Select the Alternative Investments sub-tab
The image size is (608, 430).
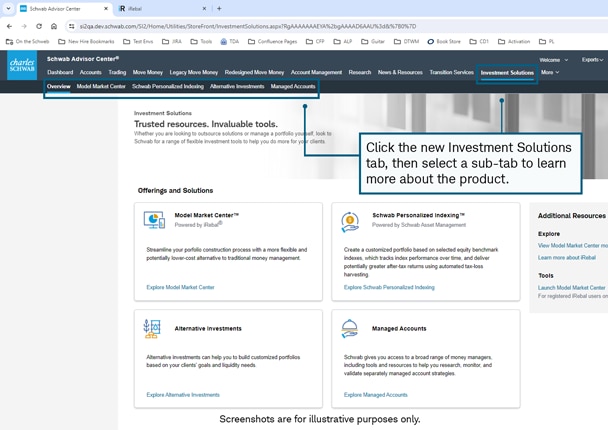237,86
